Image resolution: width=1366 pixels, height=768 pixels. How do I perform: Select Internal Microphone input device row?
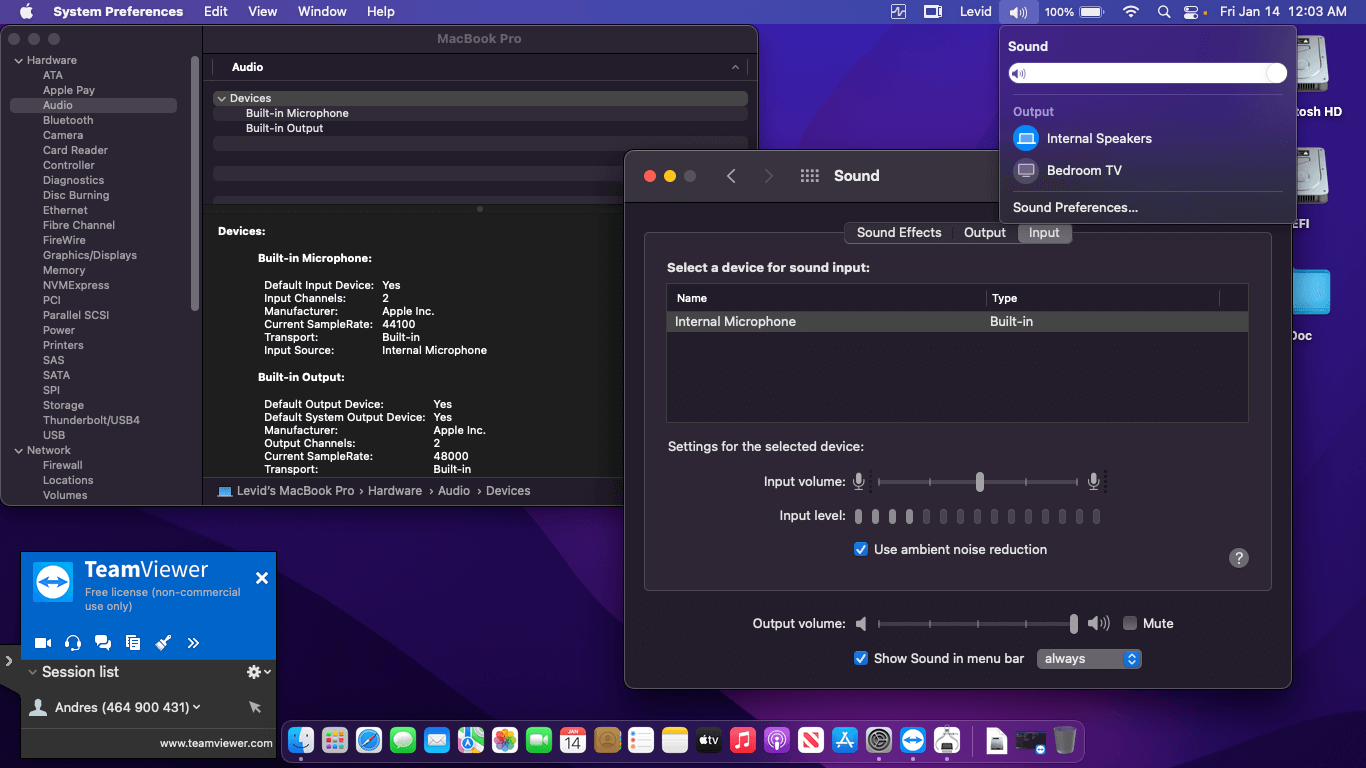[957, 322]
